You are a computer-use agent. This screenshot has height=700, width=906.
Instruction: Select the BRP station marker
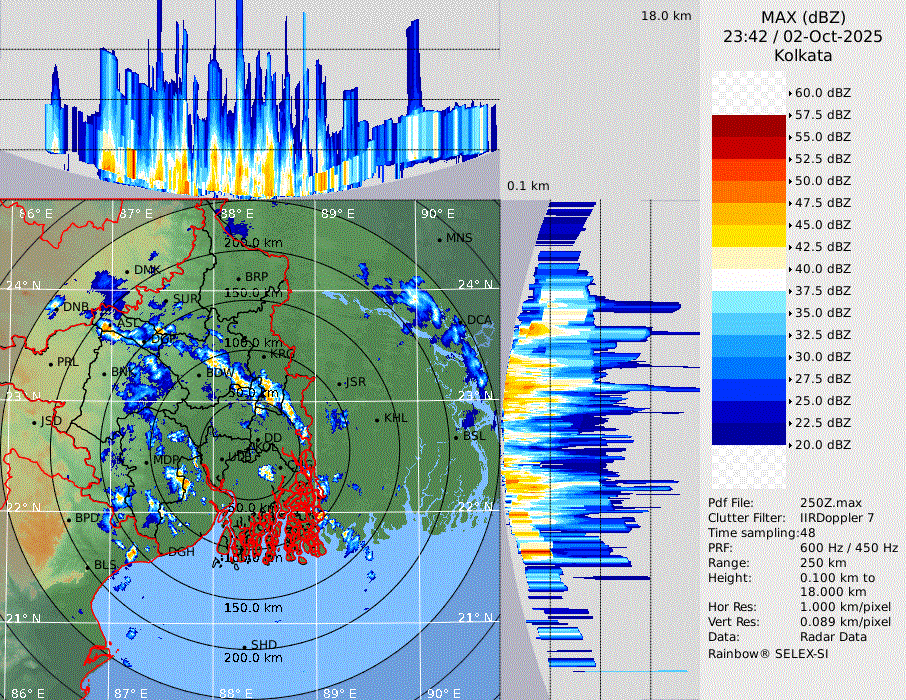(x=238, y=278)
